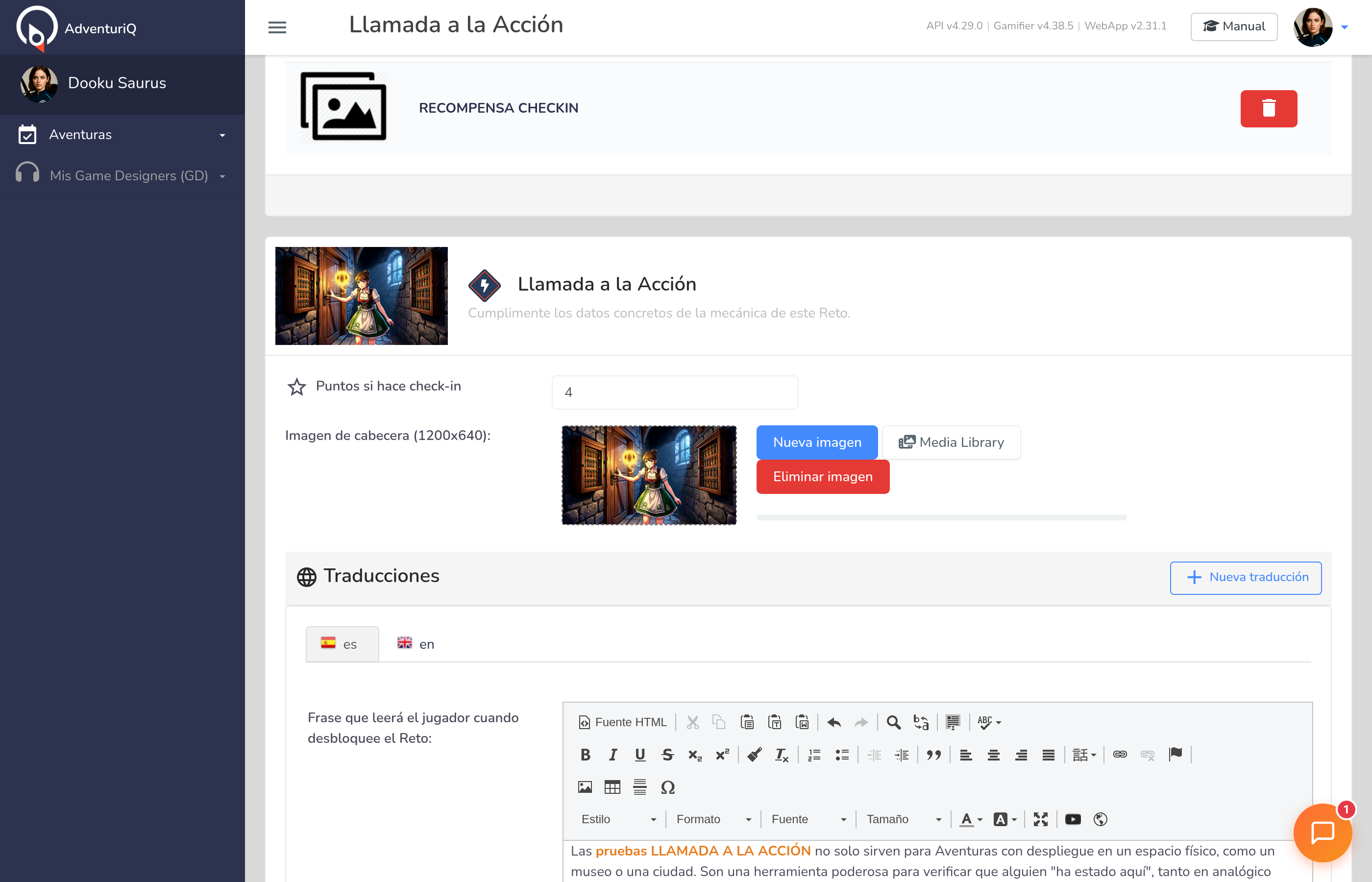This screenshot has width=1372, height=882.
Task: Add a Nueva traducción
Action: point(1246,577)
